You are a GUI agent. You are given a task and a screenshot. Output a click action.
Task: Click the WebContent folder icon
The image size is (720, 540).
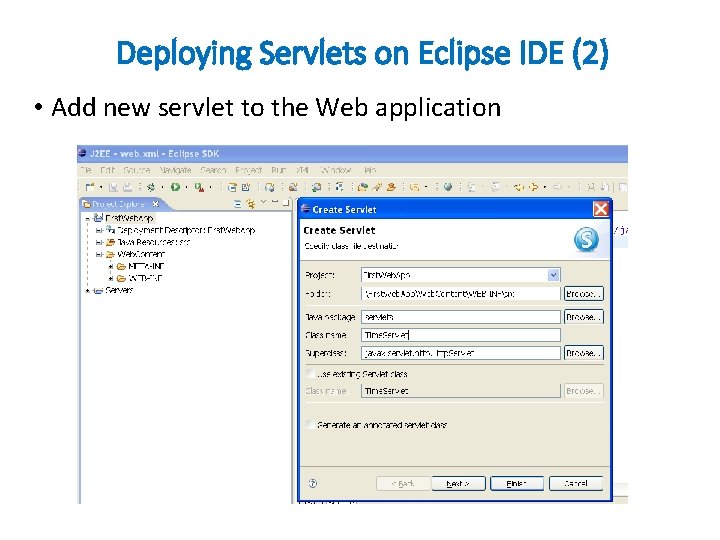pos(110,254)
